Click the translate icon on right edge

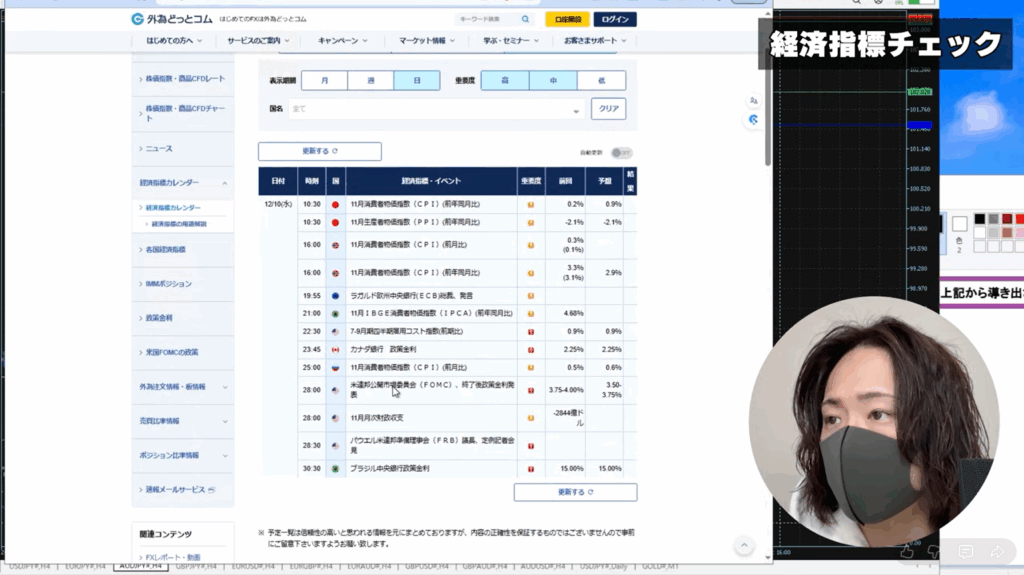tap(753, 101)
